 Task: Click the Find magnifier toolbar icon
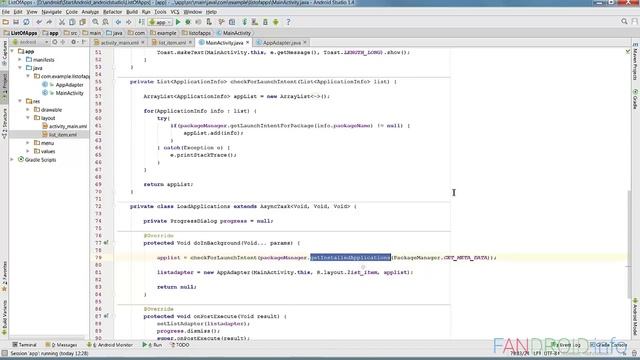[95, 22]
